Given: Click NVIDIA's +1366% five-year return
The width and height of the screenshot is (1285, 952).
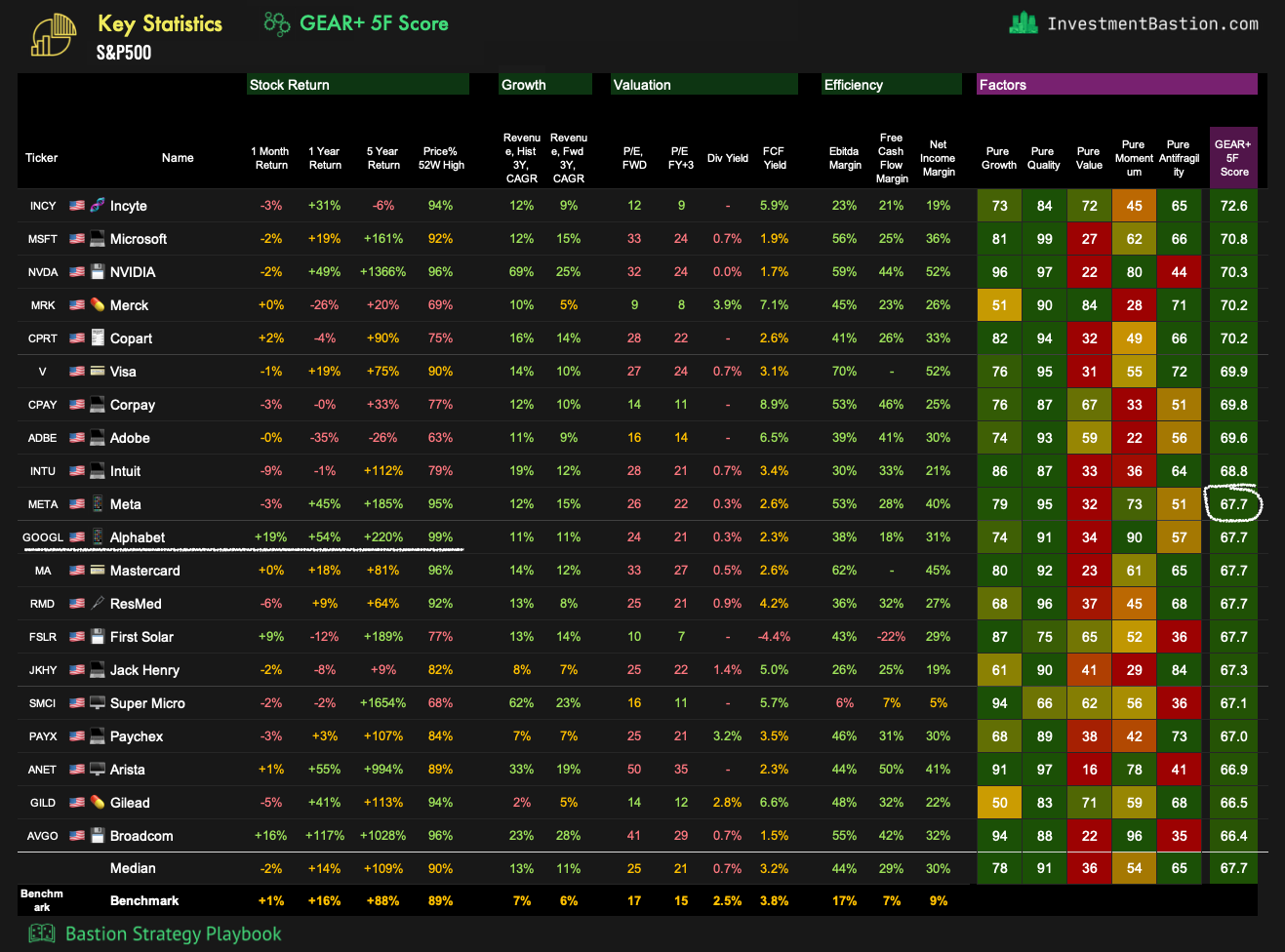Looking at the screenshot, I should [382, 272].
